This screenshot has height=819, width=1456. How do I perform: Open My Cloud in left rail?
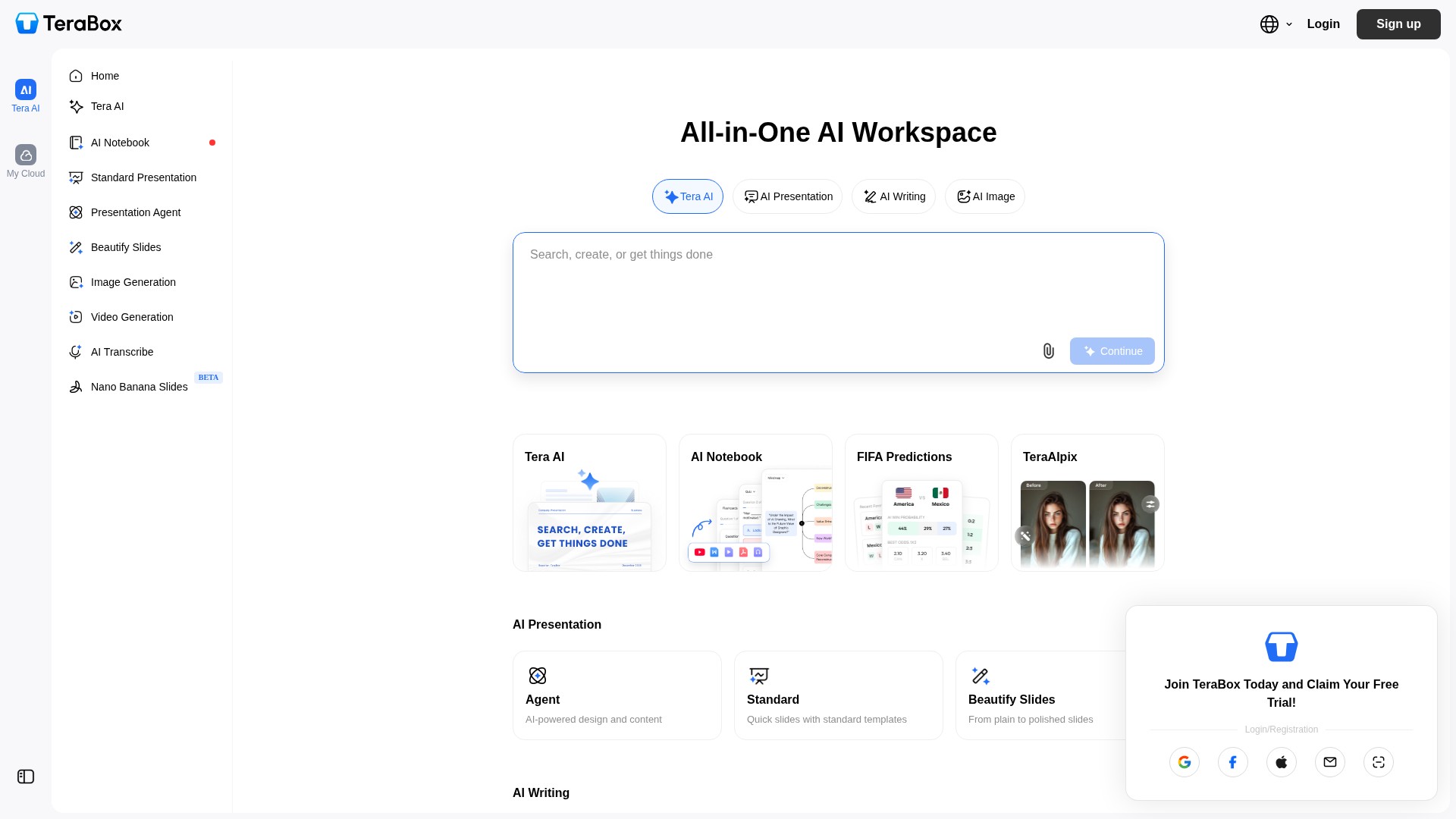(x=26, y=162)
